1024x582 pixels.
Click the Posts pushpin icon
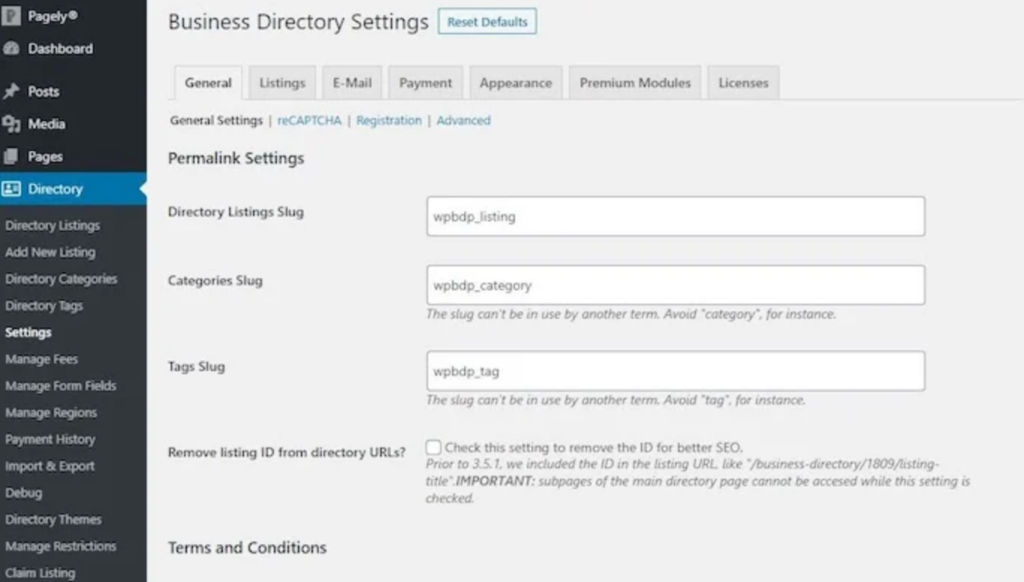click(11, 91)
